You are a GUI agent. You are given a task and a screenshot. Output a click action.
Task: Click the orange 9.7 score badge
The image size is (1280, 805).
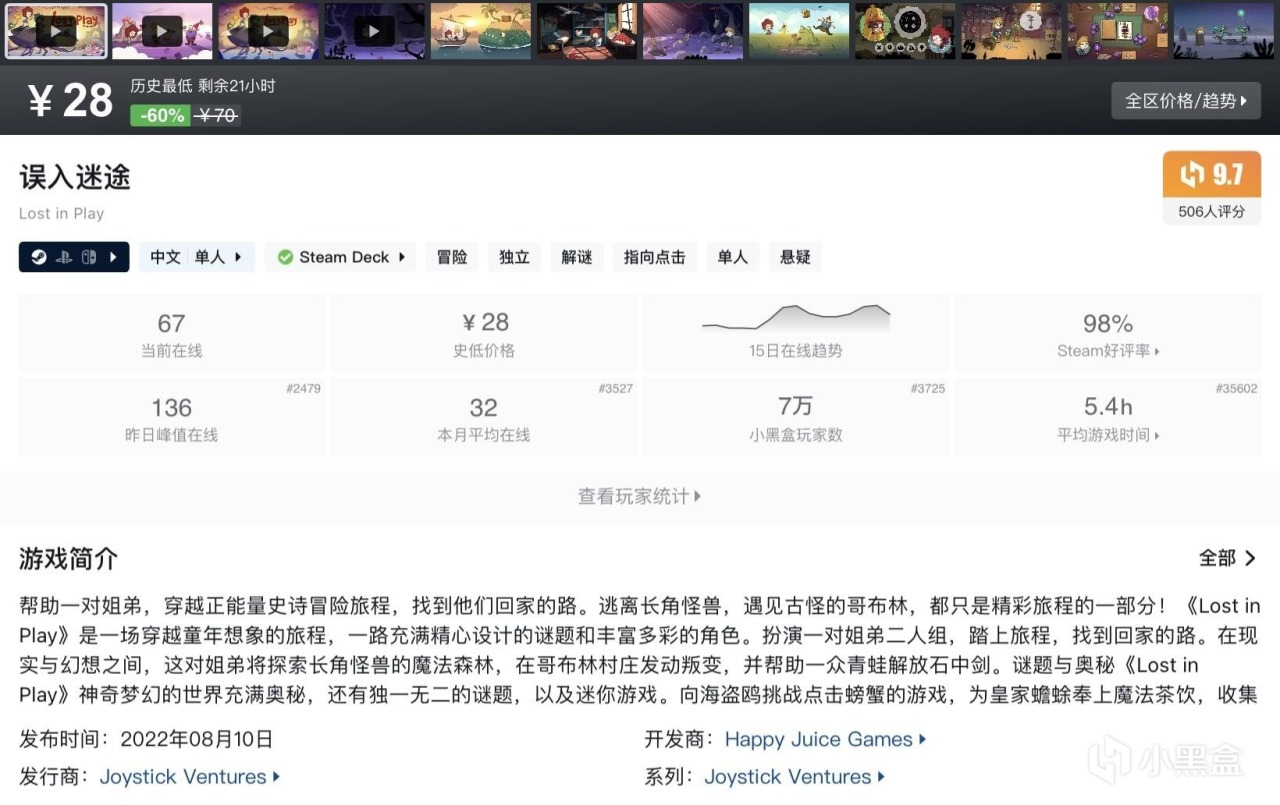(1212, 175)
